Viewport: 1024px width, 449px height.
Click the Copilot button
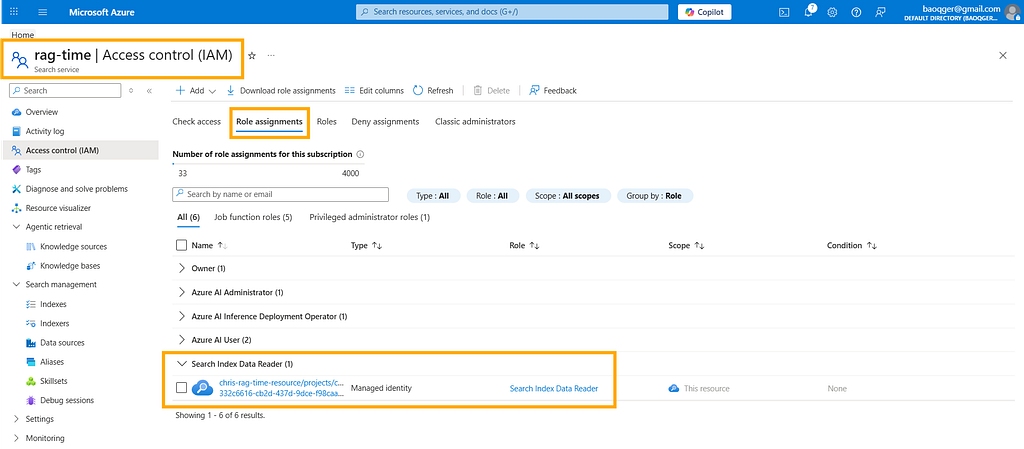click(705, 12)
